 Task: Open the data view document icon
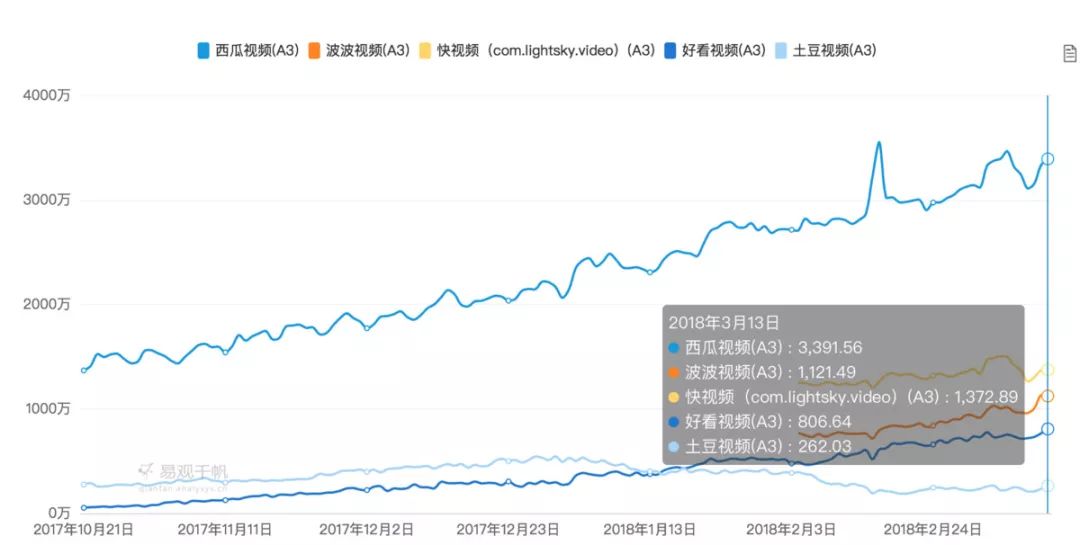1070,53
